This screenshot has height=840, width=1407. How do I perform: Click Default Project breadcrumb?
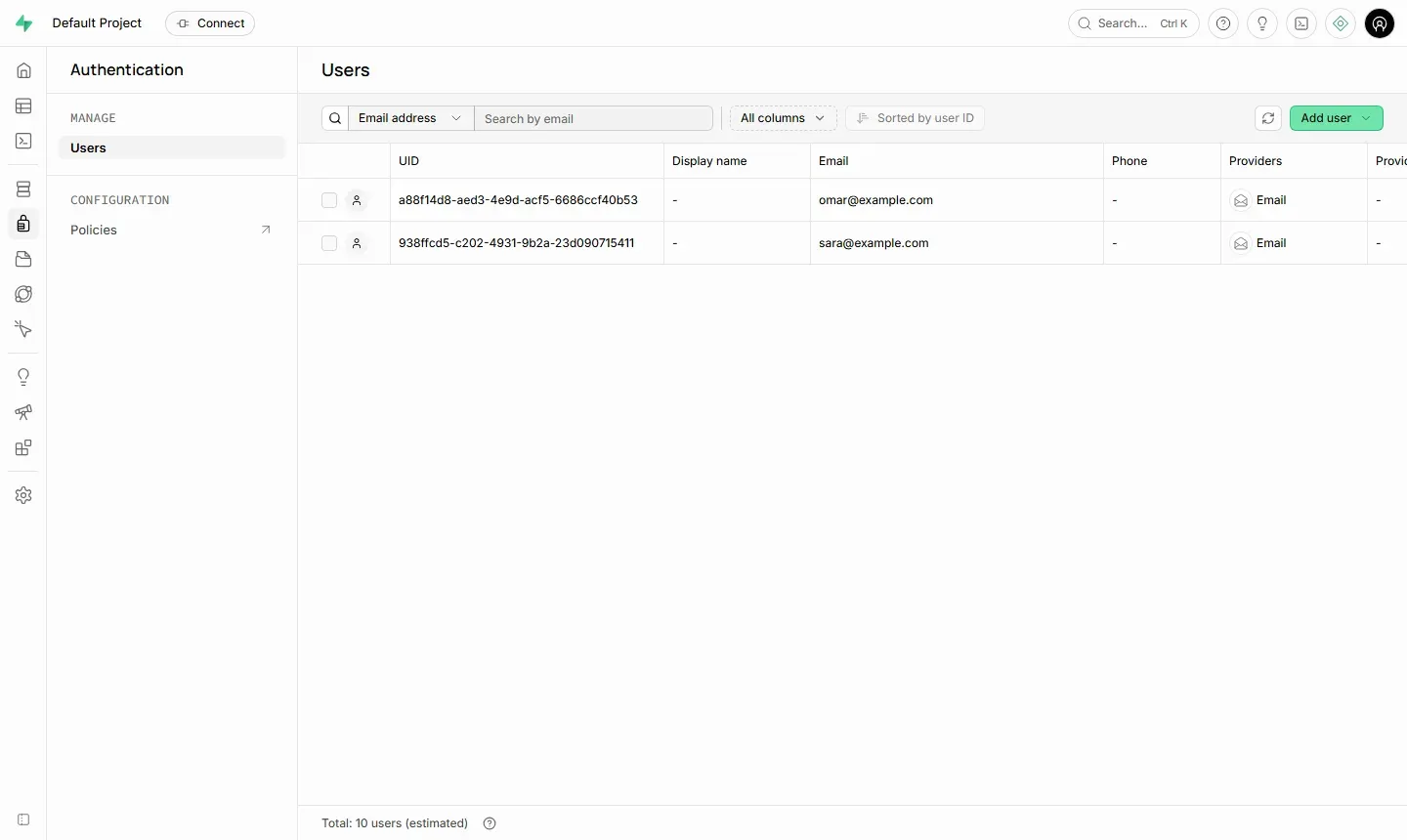coord(97,23)
